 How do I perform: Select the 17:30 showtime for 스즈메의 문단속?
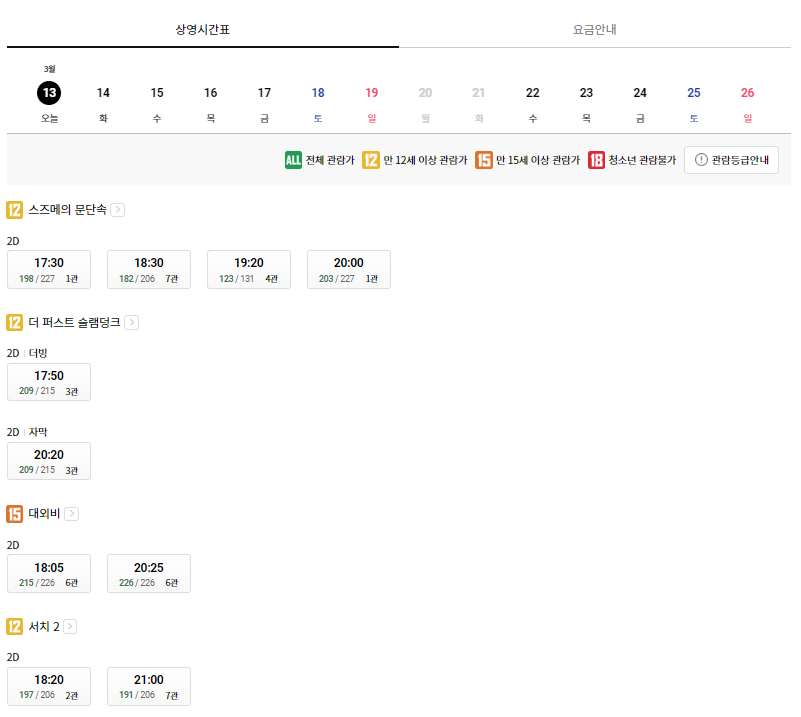[48, 269]
